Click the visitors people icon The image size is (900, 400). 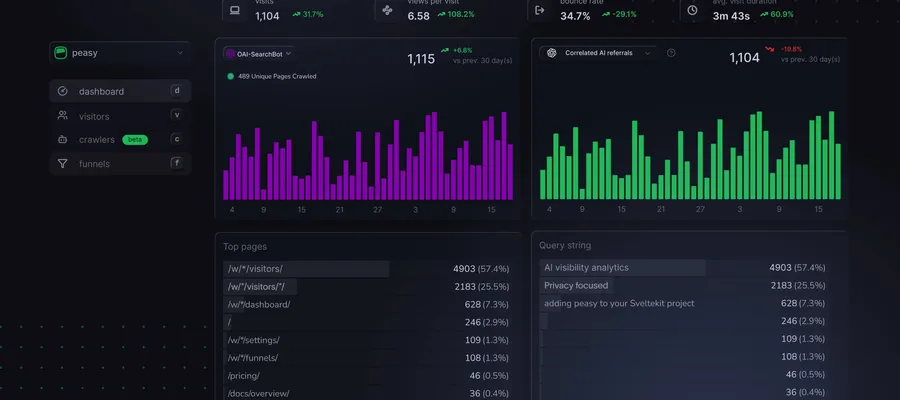pyautogui.click(x=62, y=116)
